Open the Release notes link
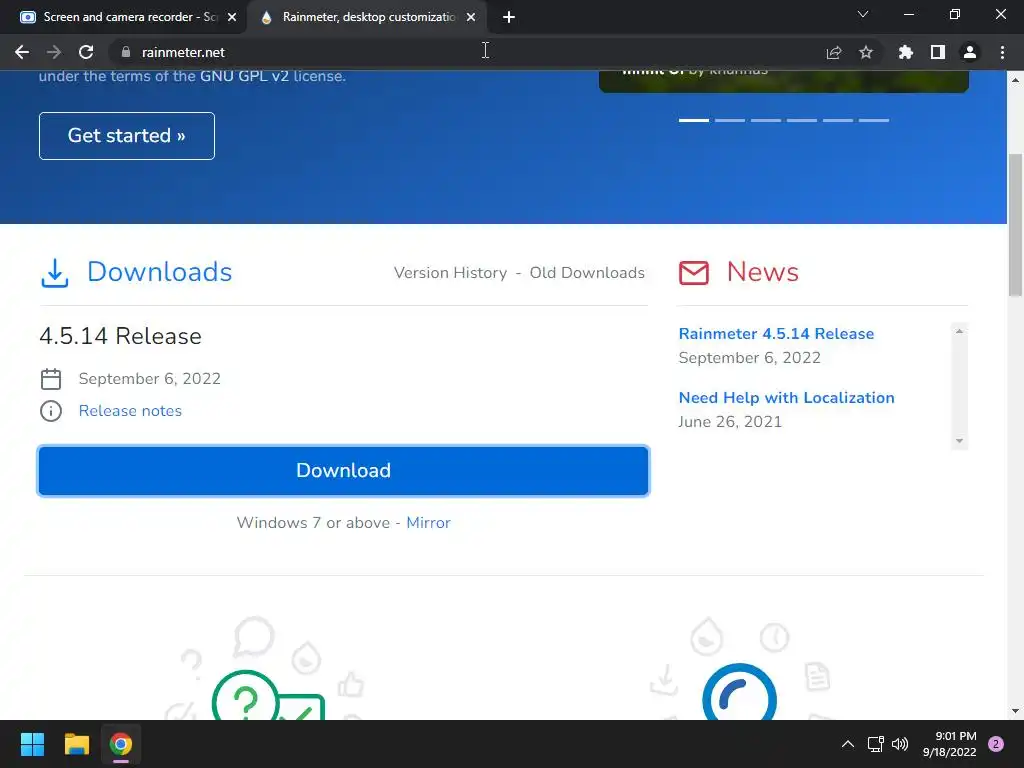This screenshot has height=768, width=1024. [130, 411]
